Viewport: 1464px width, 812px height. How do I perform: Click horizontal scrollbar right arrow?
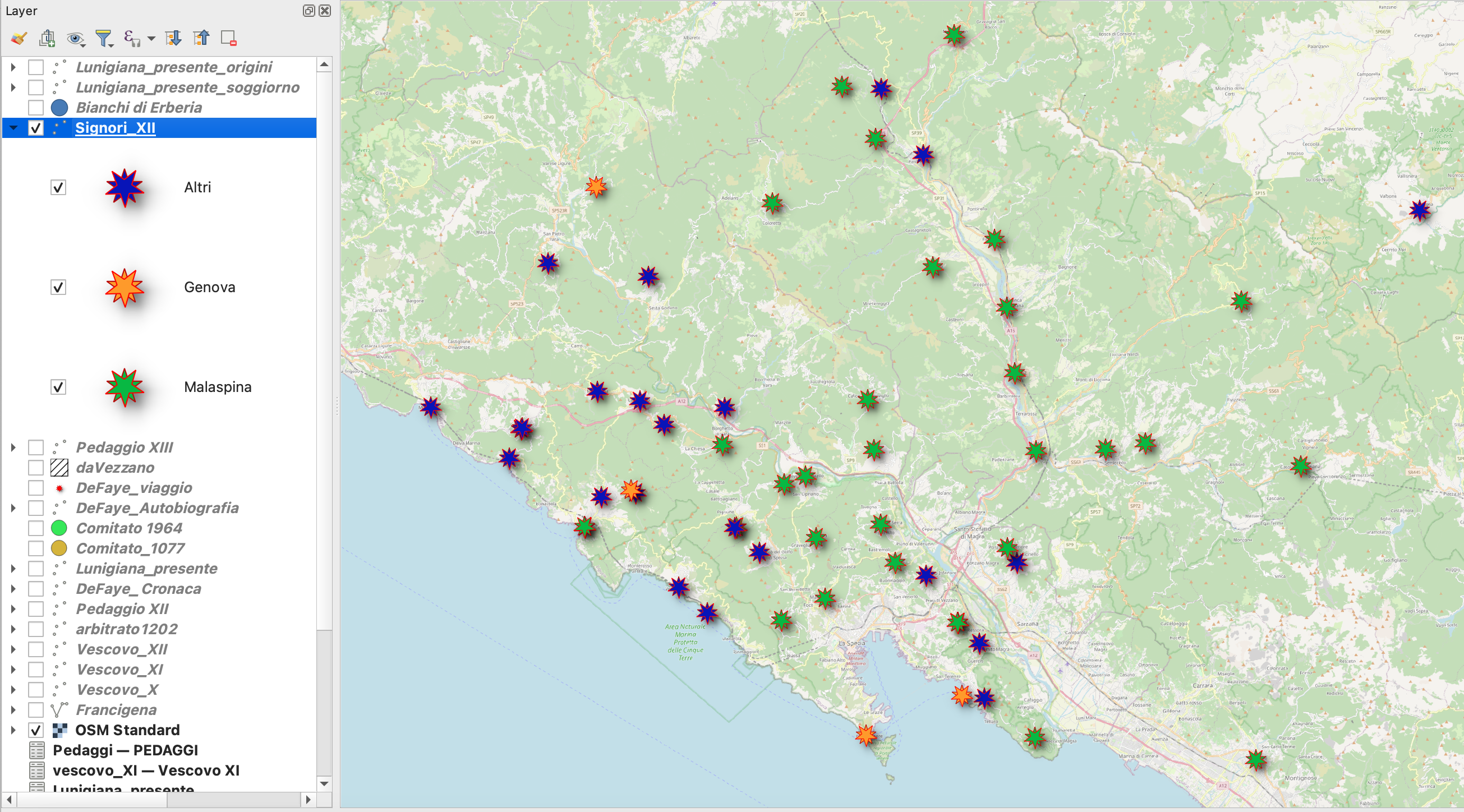308,800
